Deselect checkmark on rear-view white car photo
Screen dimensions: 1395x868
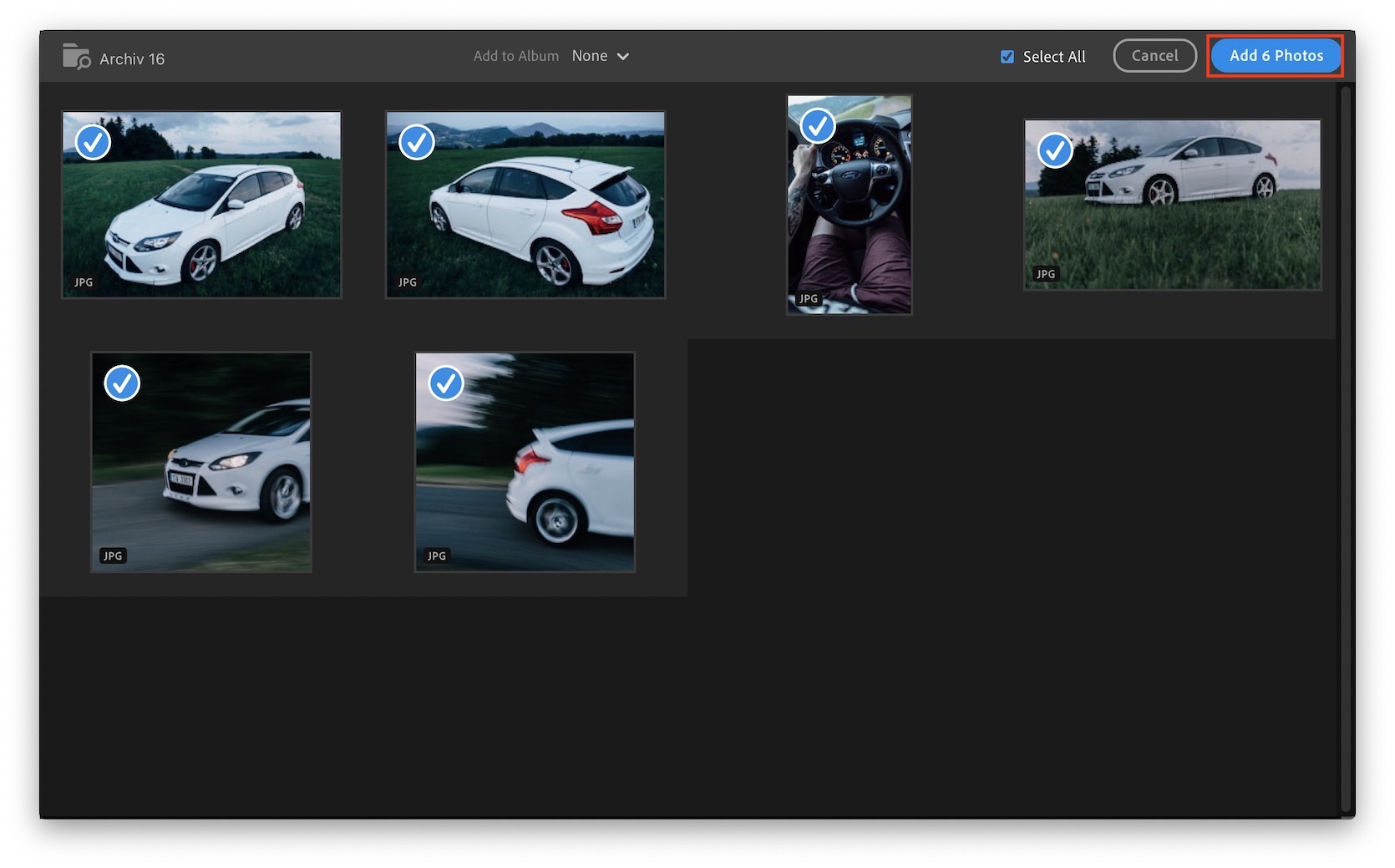[416, 142]
